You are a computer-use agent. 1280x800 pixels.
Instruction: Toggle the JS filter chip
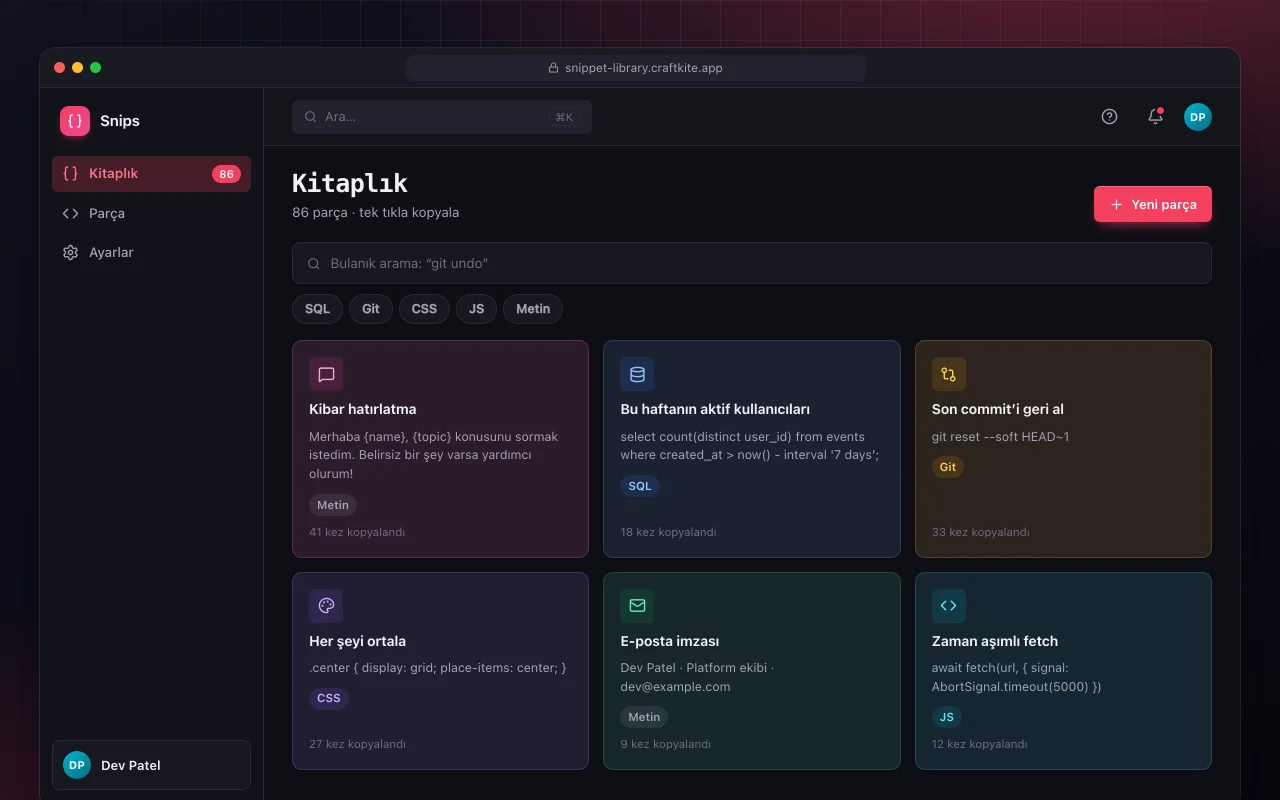point(476,309)
